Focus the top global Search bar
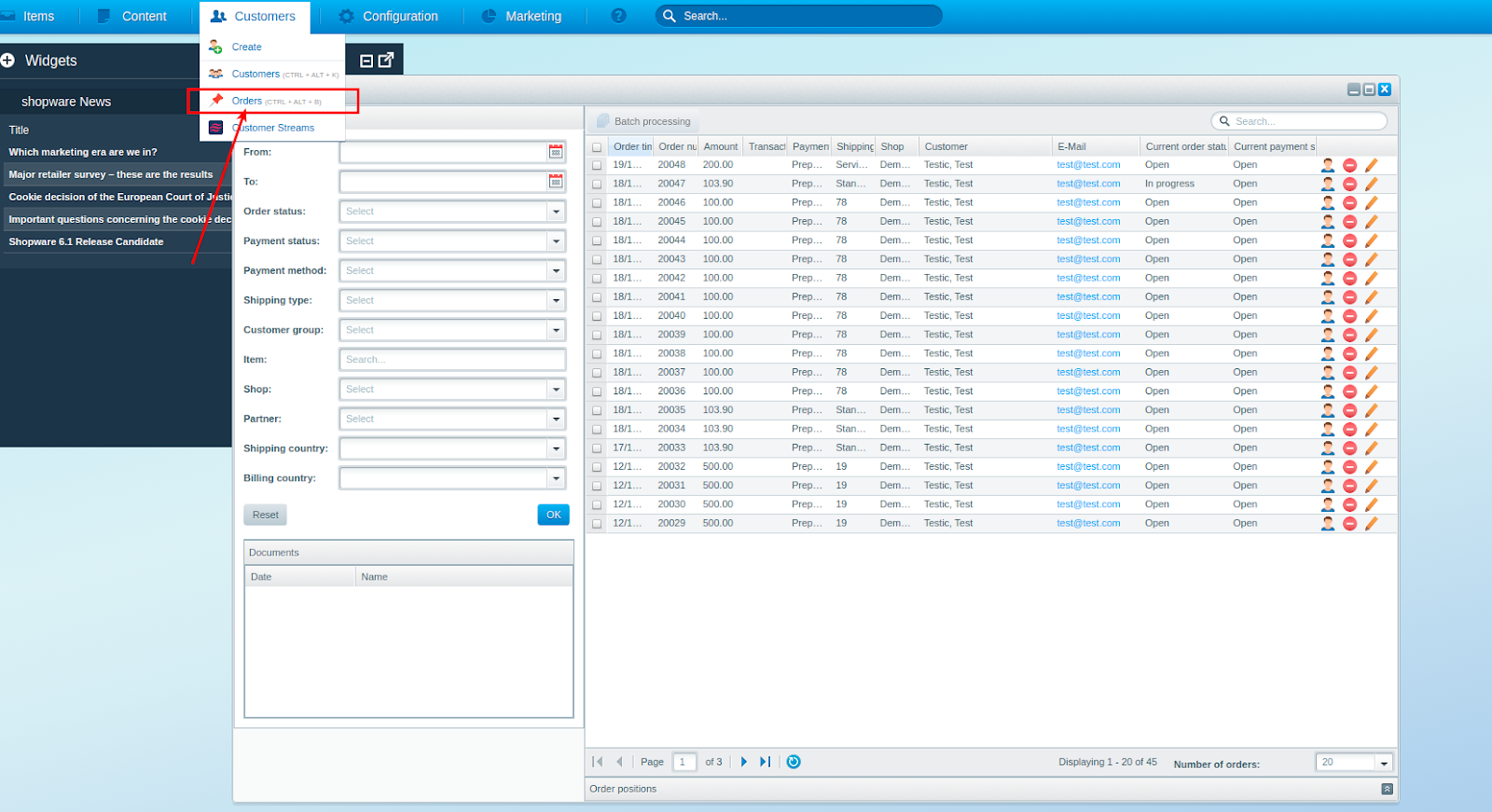Viewport: 1492px width, 812px height. point(799,16)
